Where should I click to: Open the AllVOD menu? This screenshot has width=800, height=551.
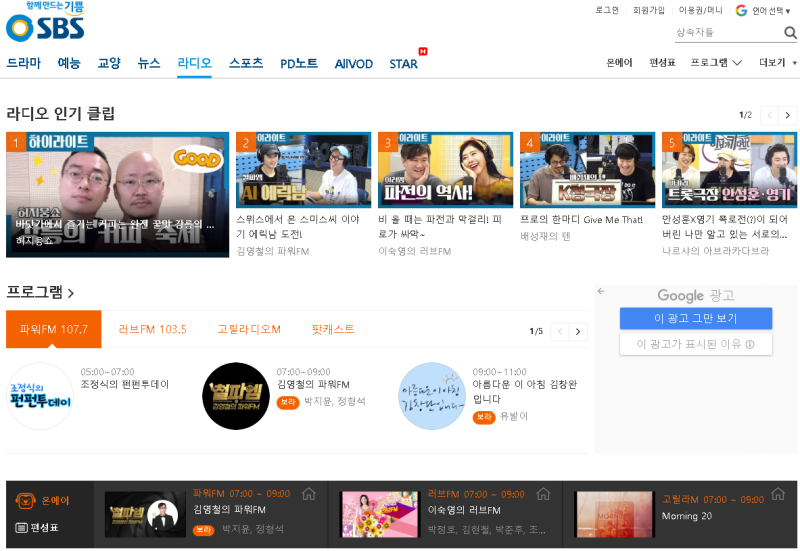tap(354, 64)
